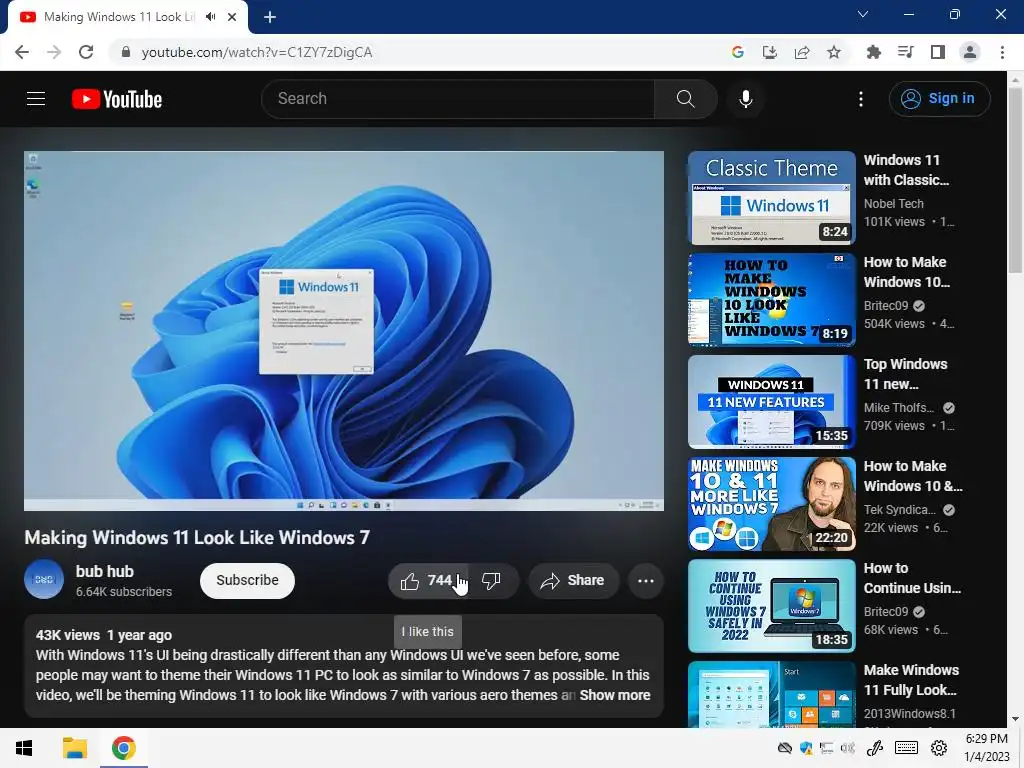Click Mike Tholfs channel name
1024x768 pixels.
click(899, 408)
